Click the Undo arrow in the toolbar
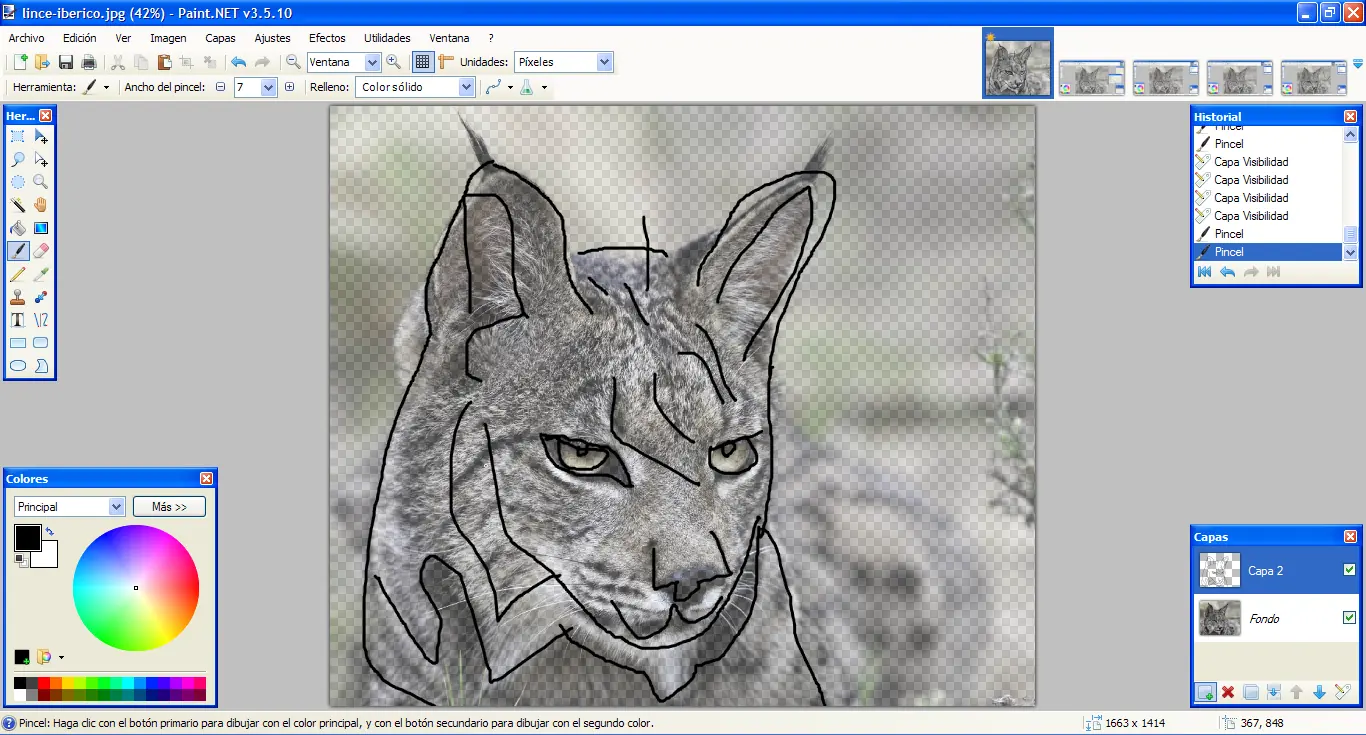Screen dimensions: 1366x735 (238, 62)
